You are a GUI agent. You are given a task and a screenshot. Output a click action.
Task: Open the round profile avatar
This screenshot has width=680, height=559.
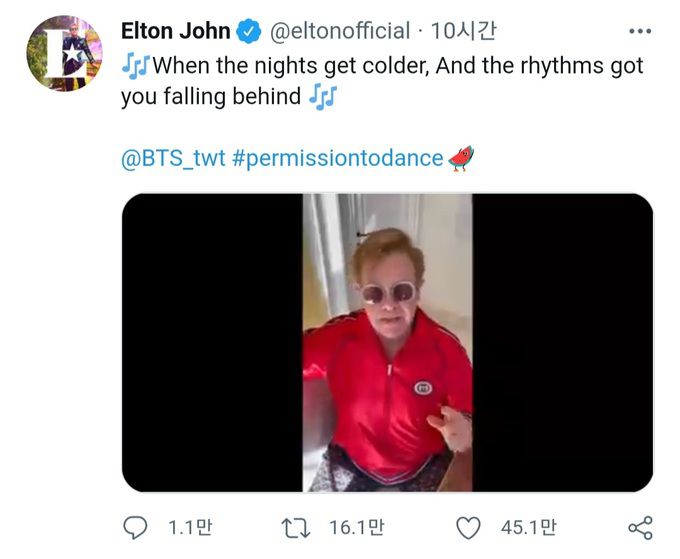click(x=64, y=53)
